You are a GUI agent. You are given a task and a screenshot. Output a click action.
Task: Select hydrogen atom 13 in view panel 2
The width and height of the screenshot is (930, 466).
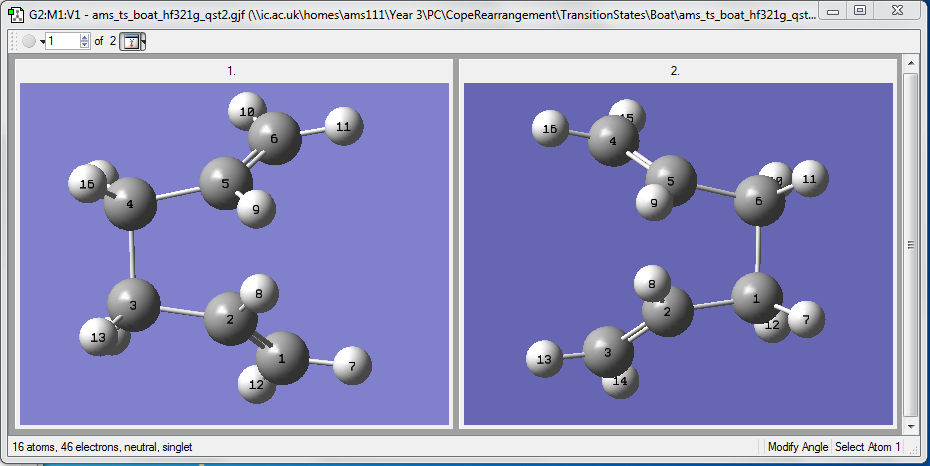[544, 359]
